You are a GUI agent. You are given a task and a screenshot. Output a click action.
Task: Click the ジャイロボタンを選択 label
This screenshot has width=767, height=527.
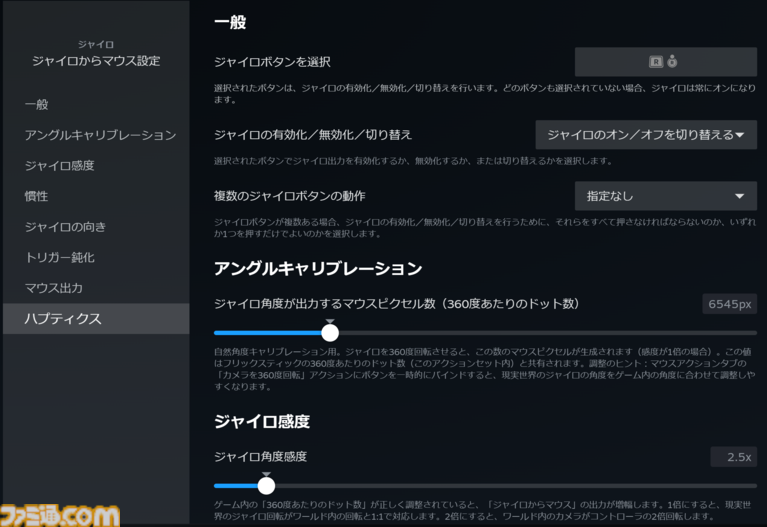pyautogui.click(x=272, y=62)
